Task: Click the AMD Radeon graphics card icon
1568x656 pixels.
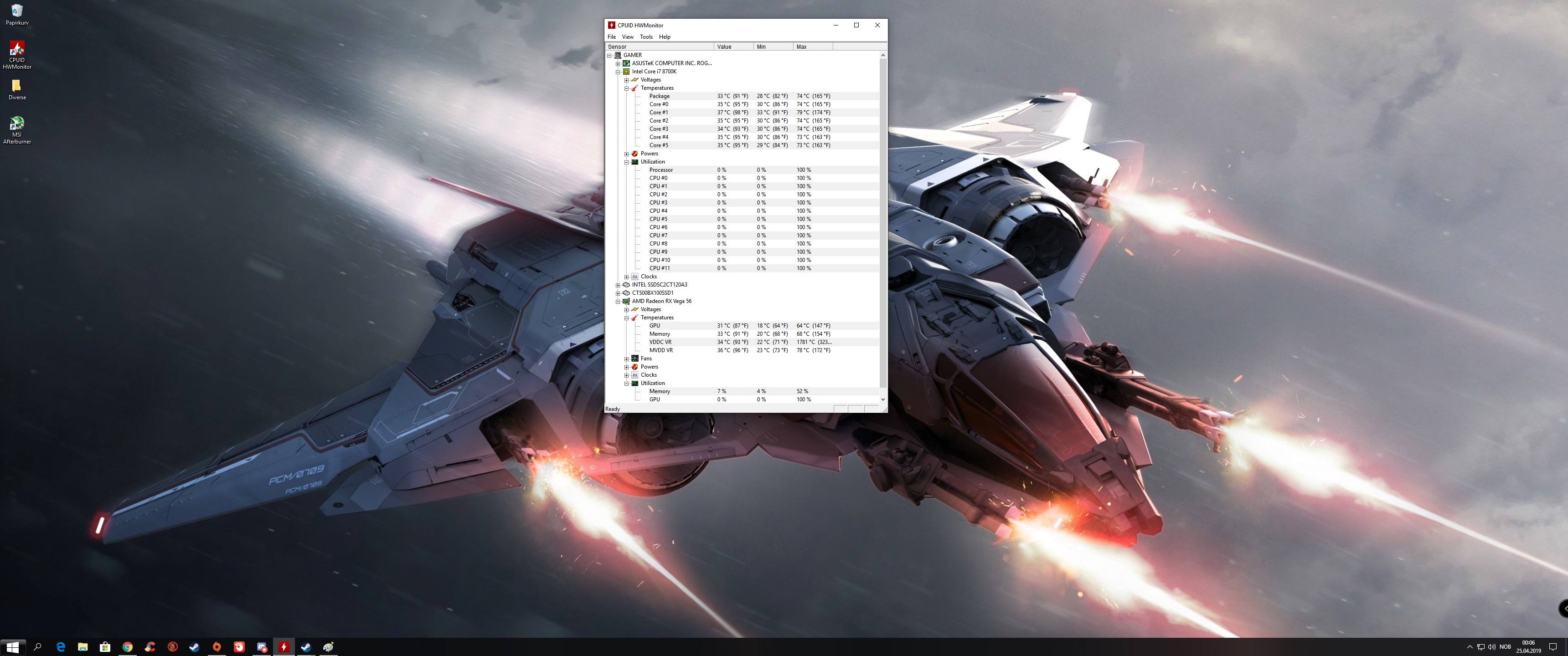Action: [x=626, y=301]
